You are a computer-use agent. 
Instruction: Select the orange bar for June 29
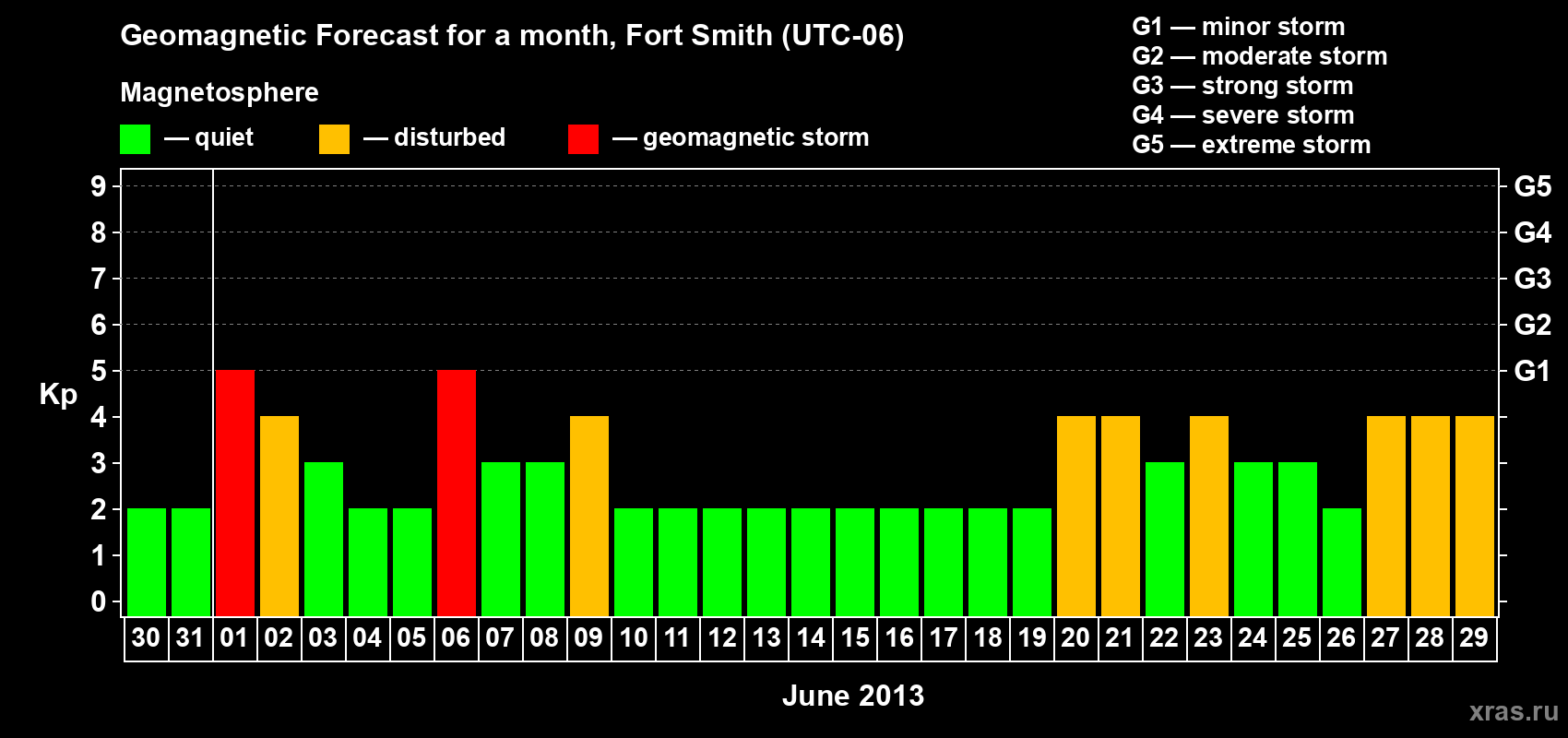click(1475, 517)
